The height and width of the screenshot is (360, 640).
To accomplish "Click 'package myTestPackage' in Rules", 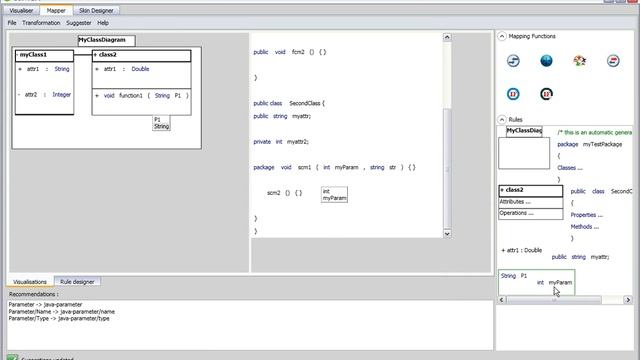I will pos(590,144).
